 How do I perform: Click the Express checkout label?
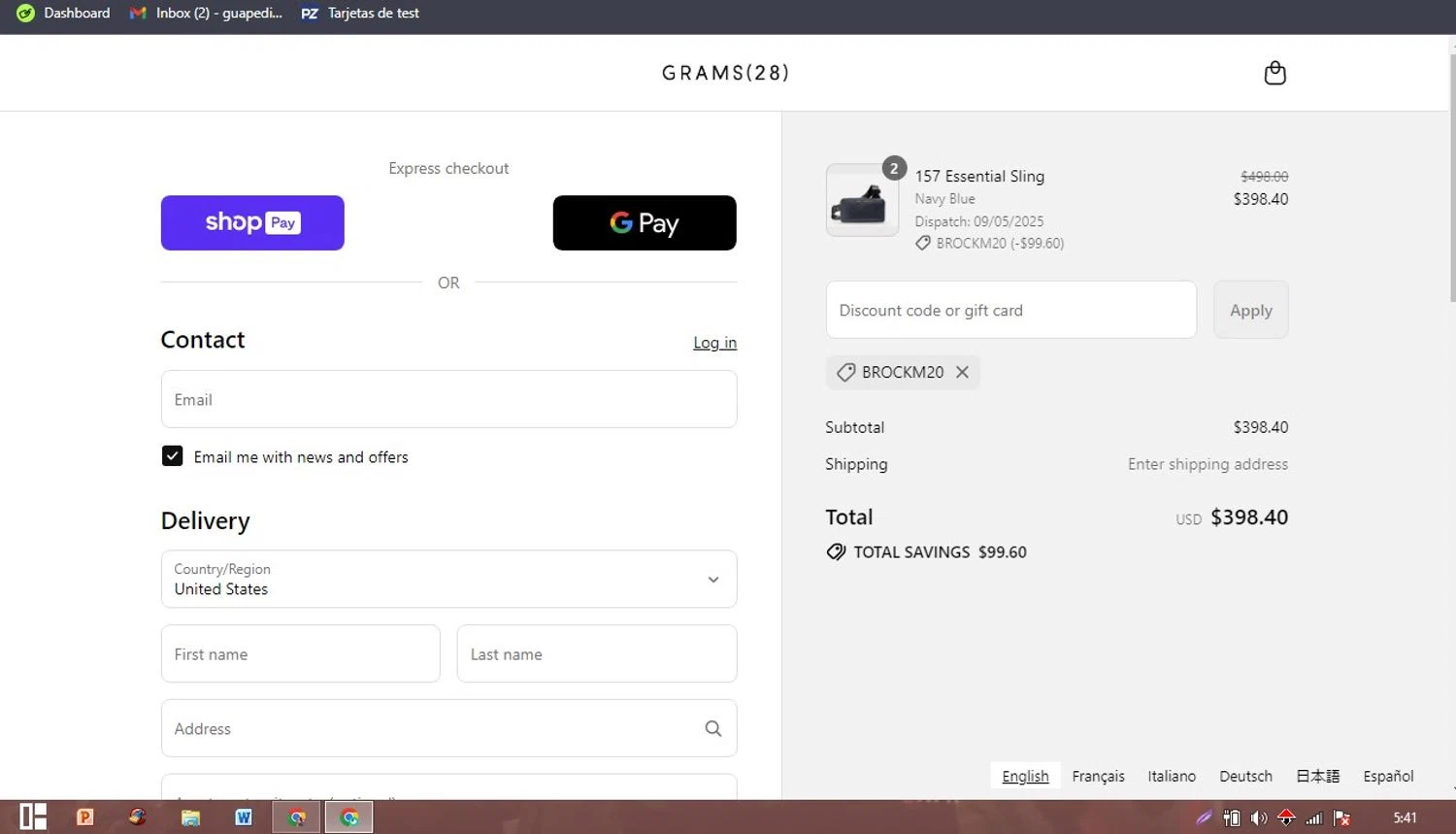coord(448,168)
